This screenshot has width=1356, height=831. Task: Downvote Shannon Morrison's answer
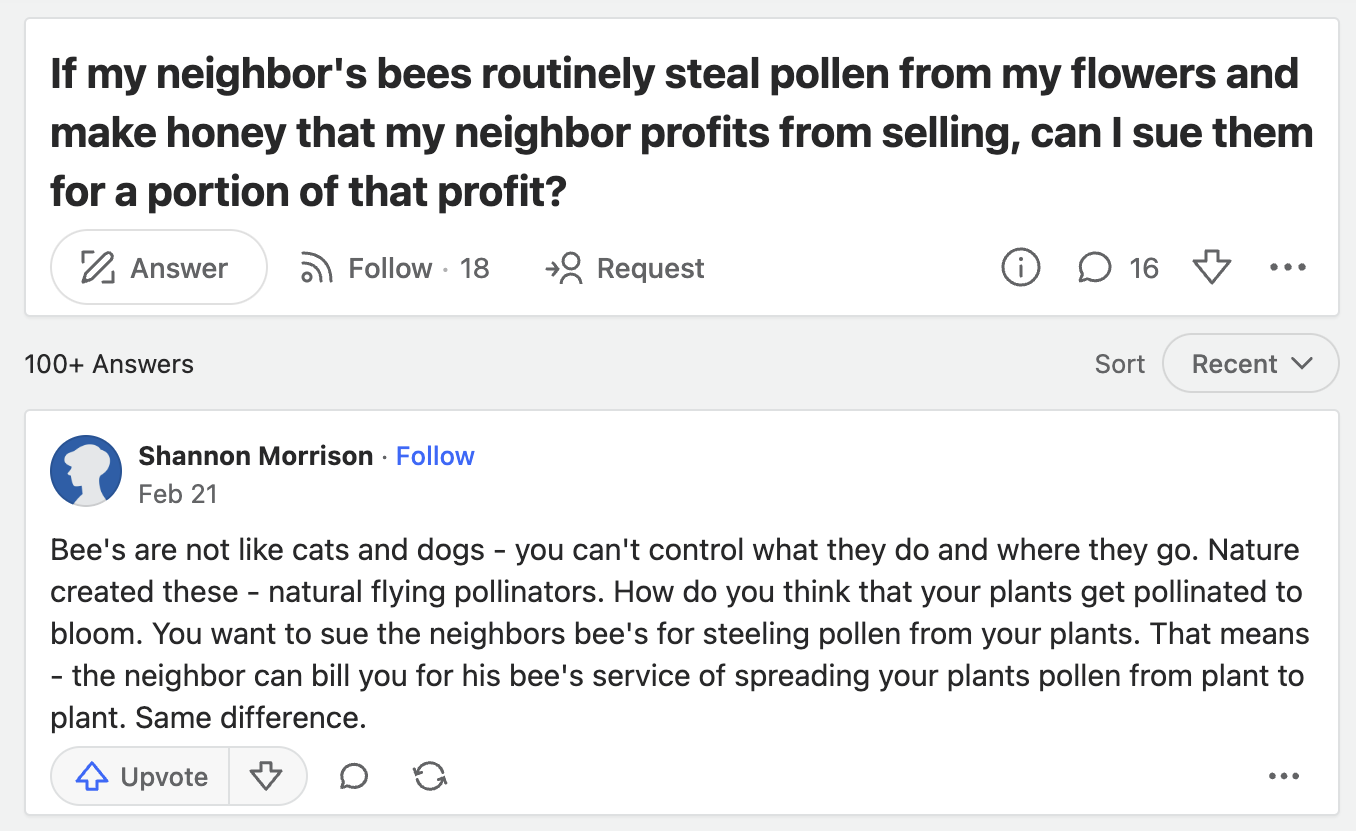[268, 776]
